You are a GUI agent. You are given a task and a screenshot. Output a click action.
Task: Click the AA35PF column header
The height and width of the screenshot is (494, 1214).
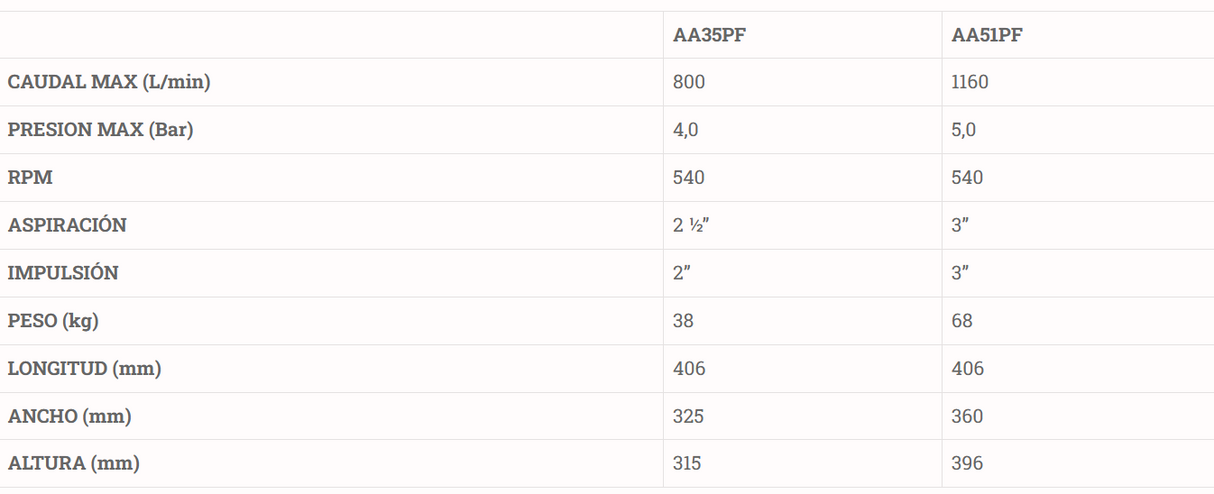pyautogui.click(x=708, y=35)
